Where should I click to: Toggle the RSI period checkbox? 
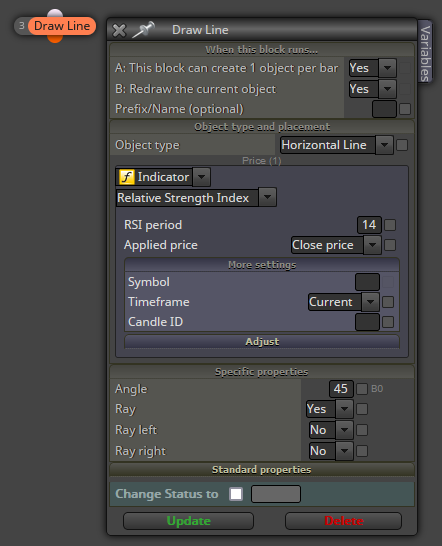coord(390,225)
